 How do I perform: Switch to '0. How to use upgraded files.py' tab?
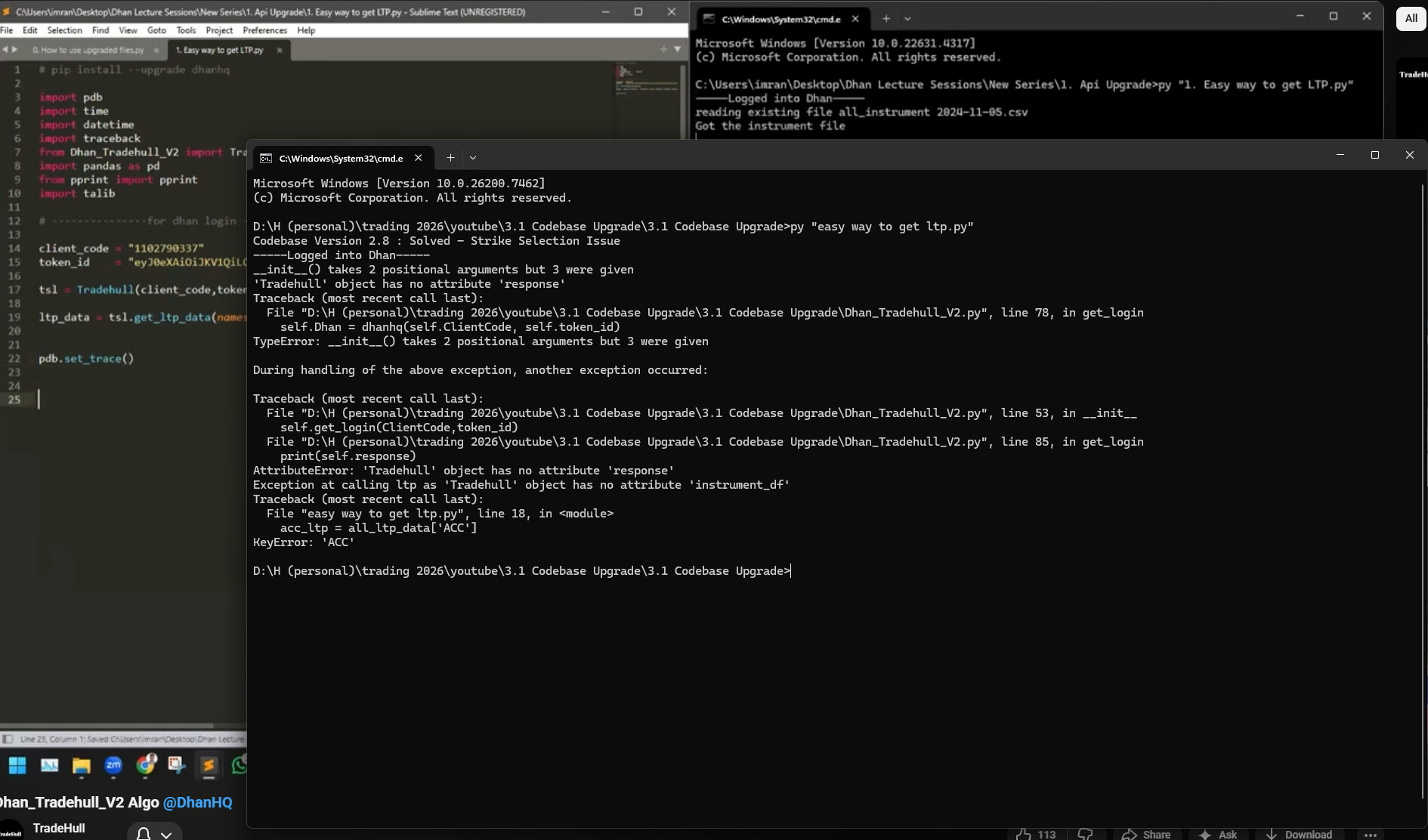click(x=88, y=50)
